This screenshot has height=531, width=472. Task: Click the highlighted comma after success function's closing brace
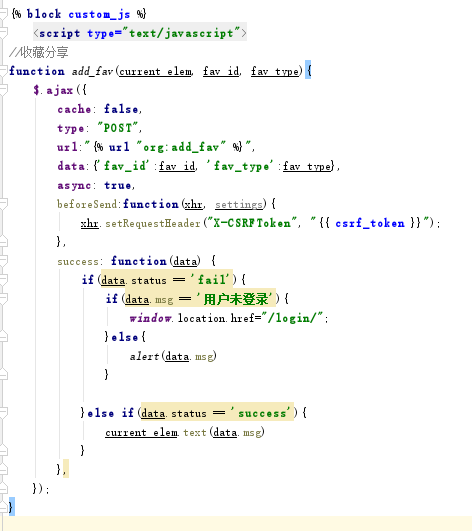pos(66,469)
